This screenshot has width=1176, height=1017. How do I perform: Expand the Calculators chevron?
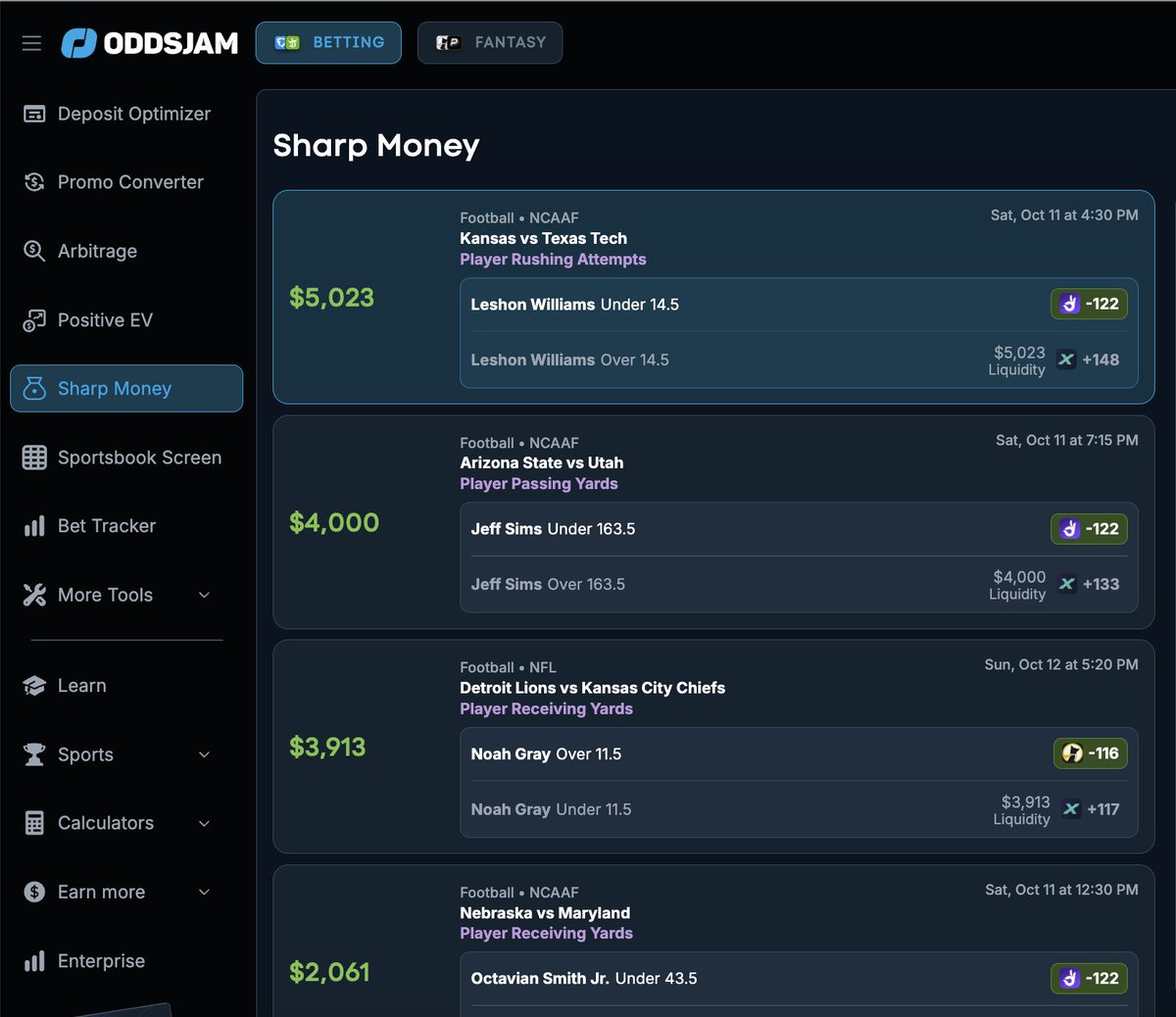point(204,823)
